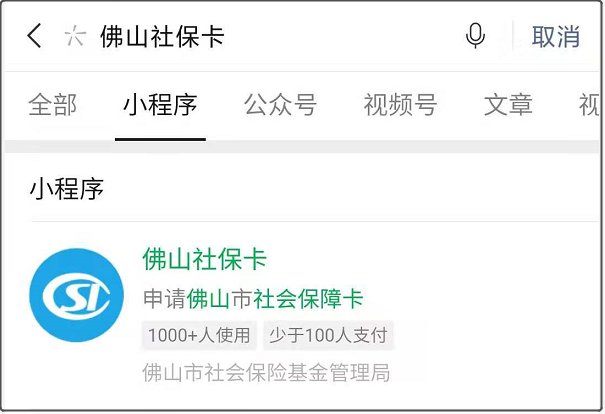Image resolution: width=605 pixels, height=414 pixels.
Task: Show results under the 文章 tab
Action: [x=508, y=105]
